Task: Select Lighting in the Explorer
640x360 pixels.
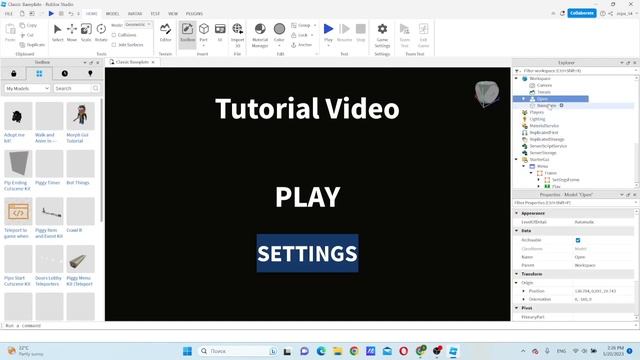Action: tap(537, 119)
